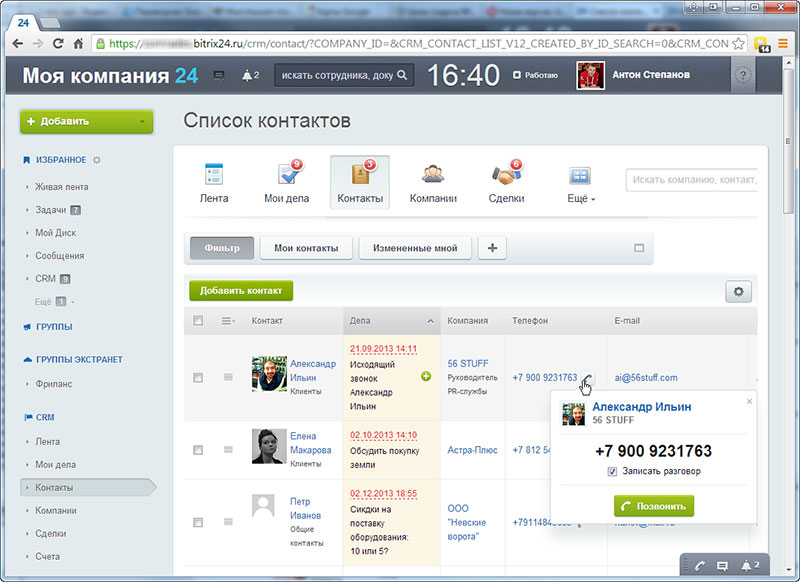Toggle the select-all contacts checkbox
The image size is (800, 582).
click(198, 321)
